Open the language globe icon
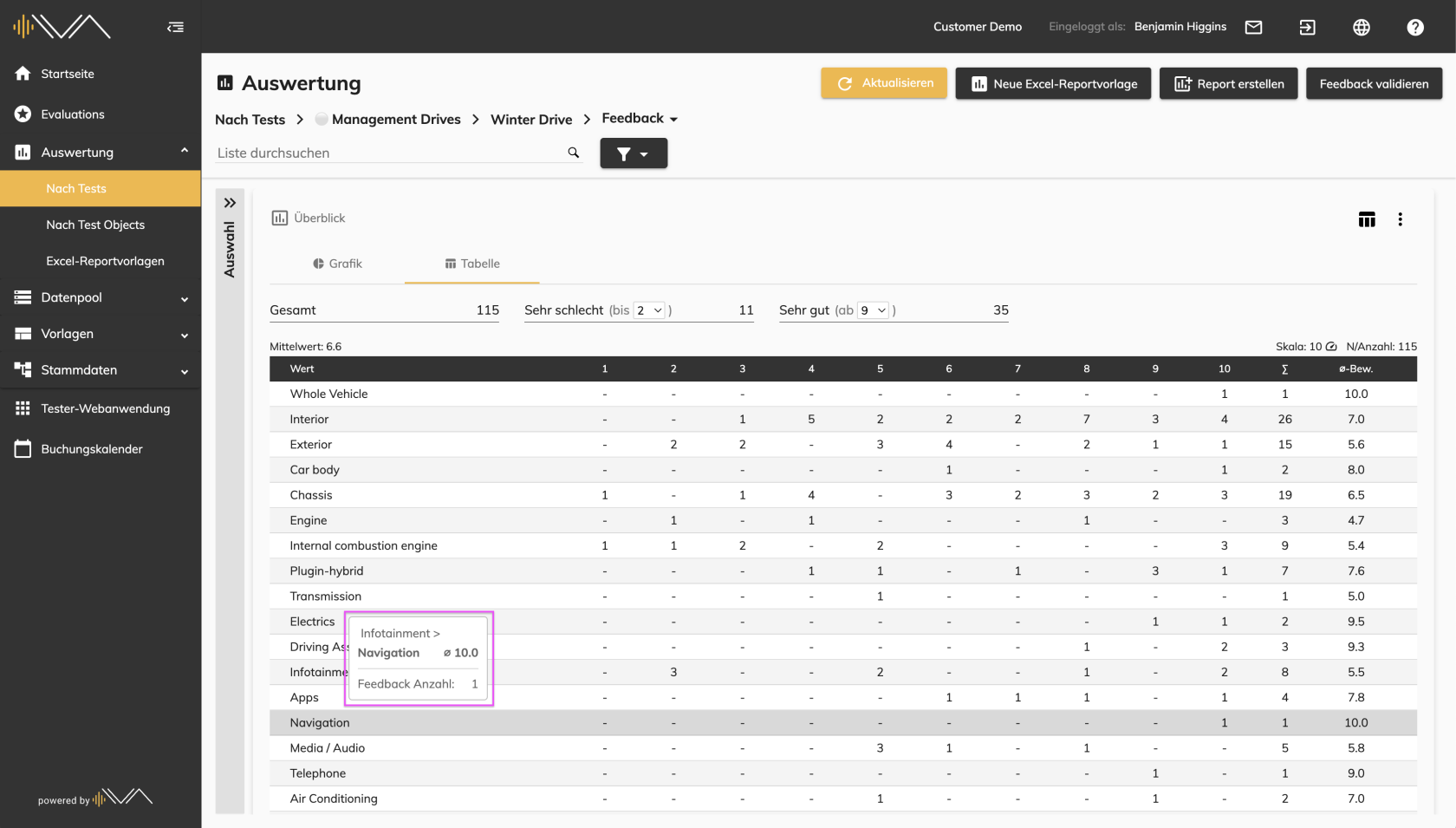The width and height of the screenshot is (1456, 828). [x=1362, y=27]
